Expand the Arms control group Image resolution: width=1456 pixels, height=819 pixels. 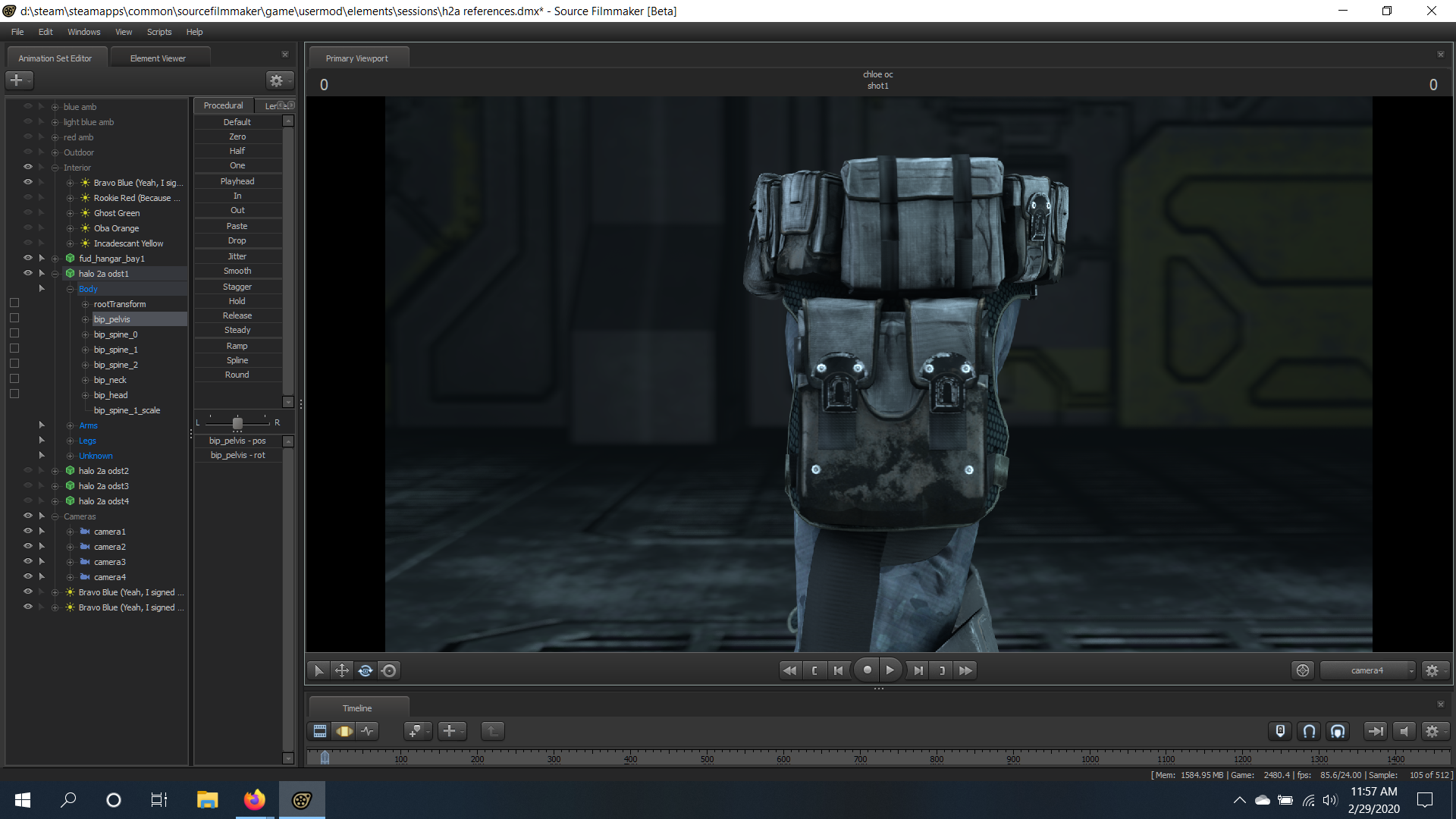(71, 425)
